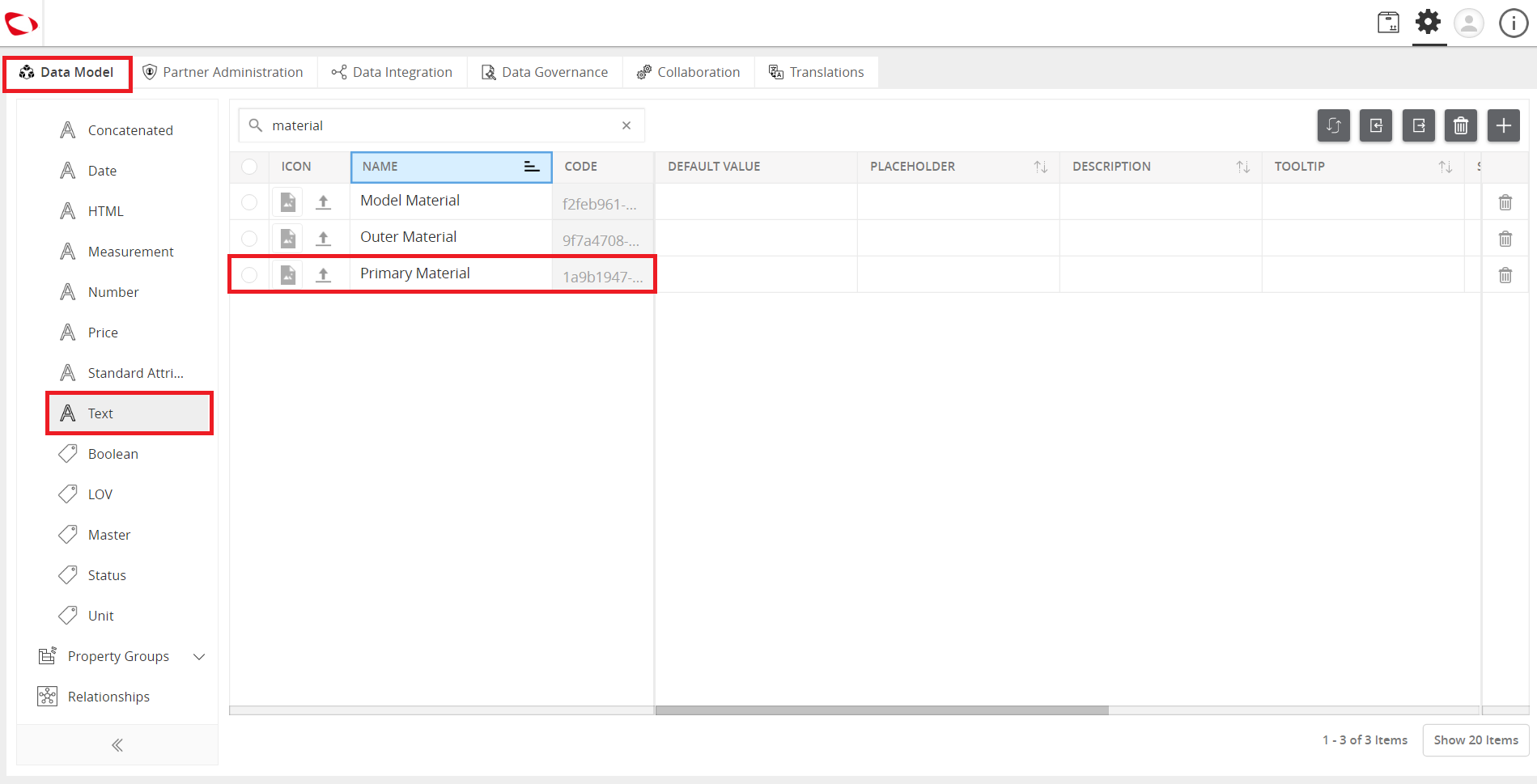Open the Show 20 Items dropdown
This screenshot has width=1537, height=784.
pyautogui.click(x=1476, y=740)
